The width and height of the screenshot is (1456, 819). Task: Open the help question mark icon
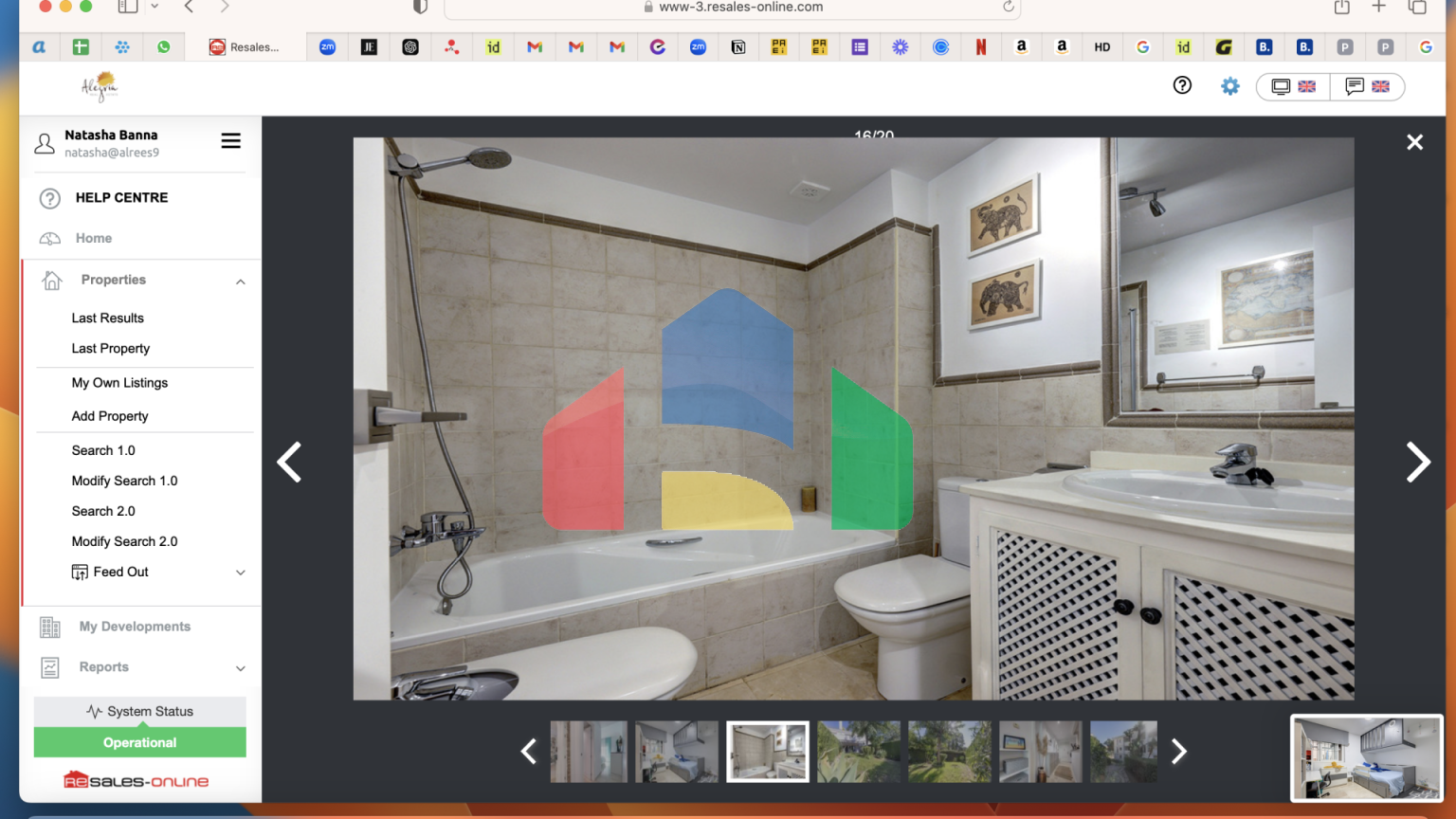click(1182, 85)
